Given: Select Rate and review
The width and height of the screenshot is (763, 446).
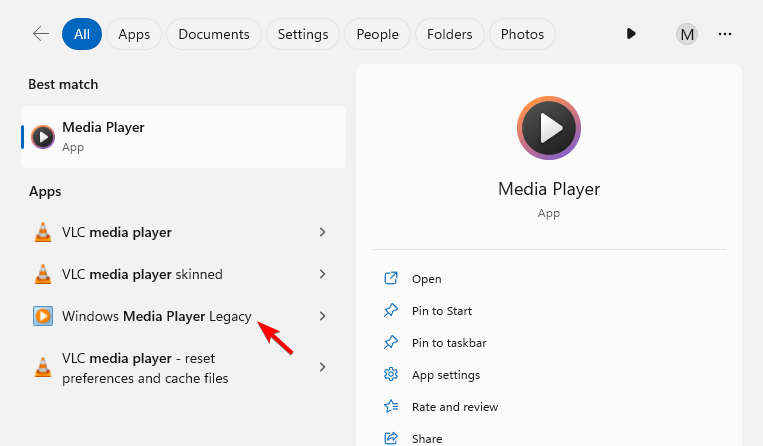Looking at the screenshot, I should coord(455,407).
